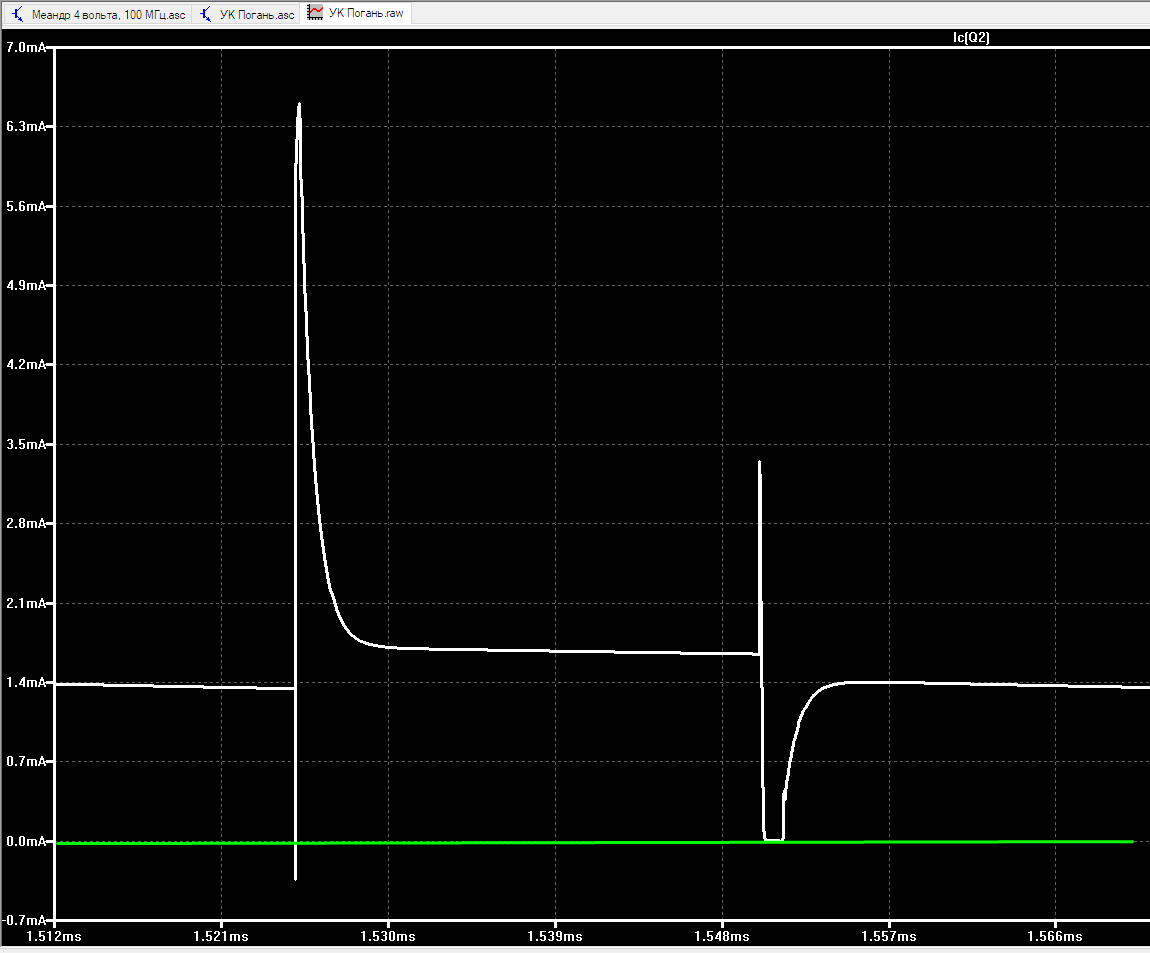Image resolution: width=1150 pixels, height=953 pixels.
Task: Switch to the УК Погань.asc tab
Action: (247, 14)
